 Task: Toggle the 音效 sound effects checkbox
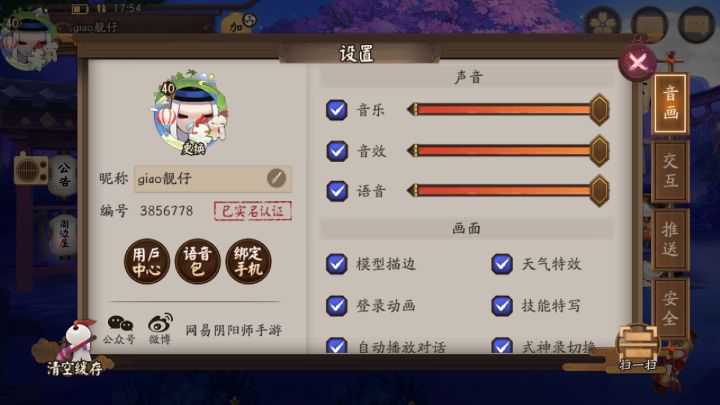tap(337, 151)
